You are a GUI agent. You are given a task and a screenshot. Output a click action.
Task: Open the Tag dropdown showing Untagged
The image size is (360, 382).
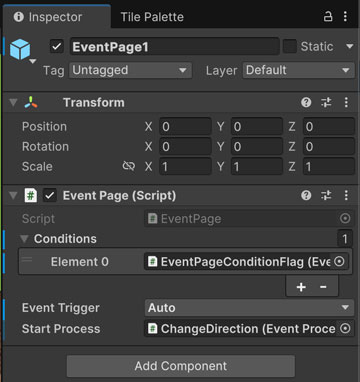coord(130,70)
